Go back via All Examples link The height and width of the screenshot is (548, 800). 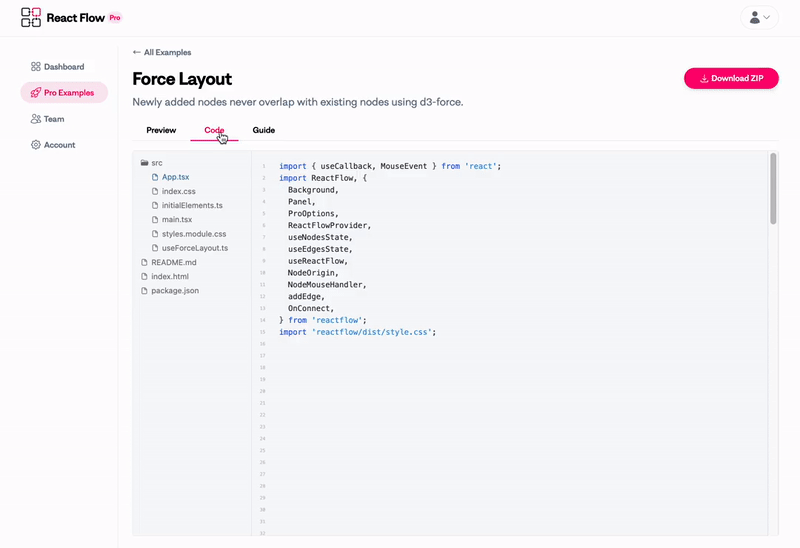click(162, 52)
